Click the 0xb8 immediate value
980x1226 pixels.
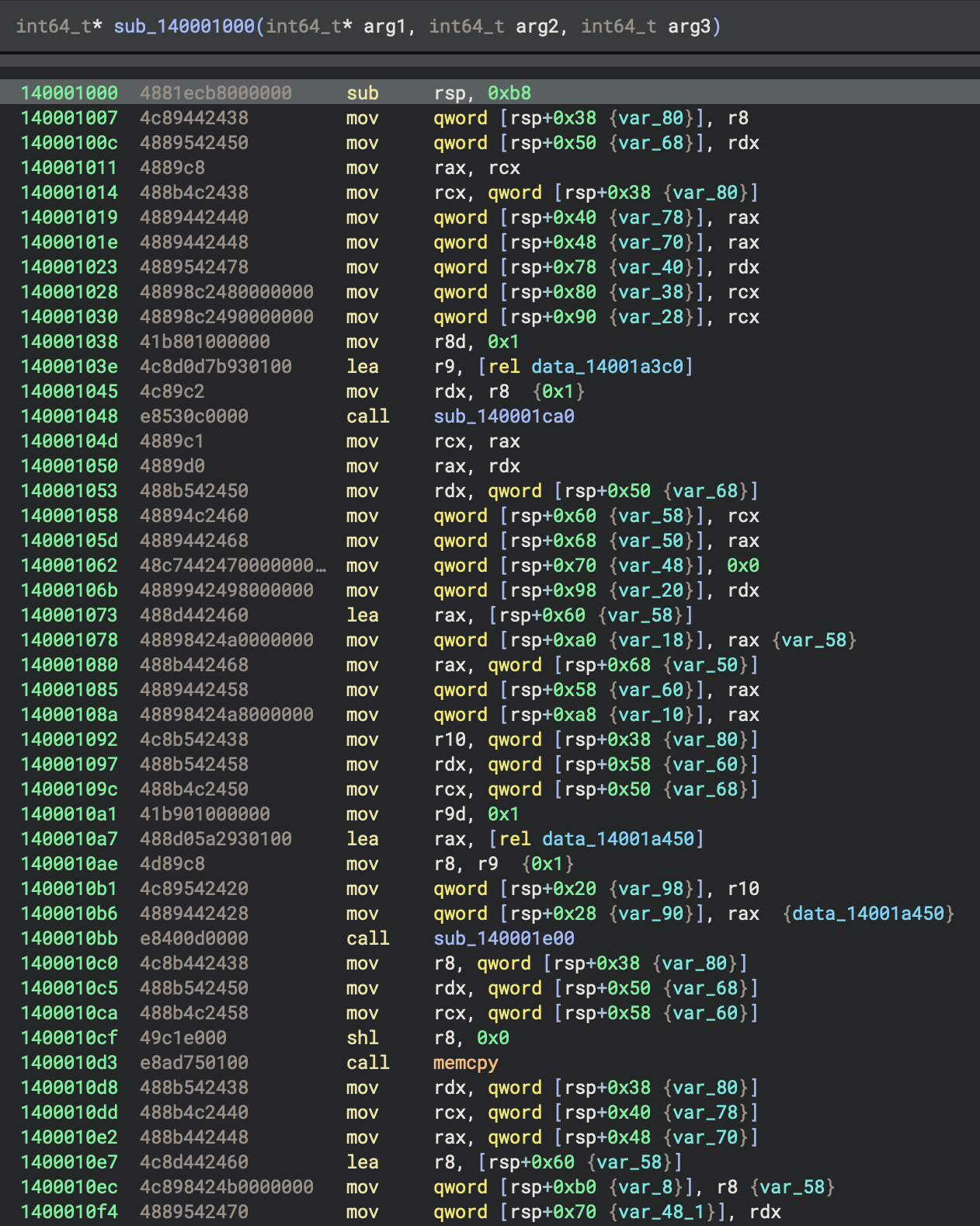pos(509,93)
